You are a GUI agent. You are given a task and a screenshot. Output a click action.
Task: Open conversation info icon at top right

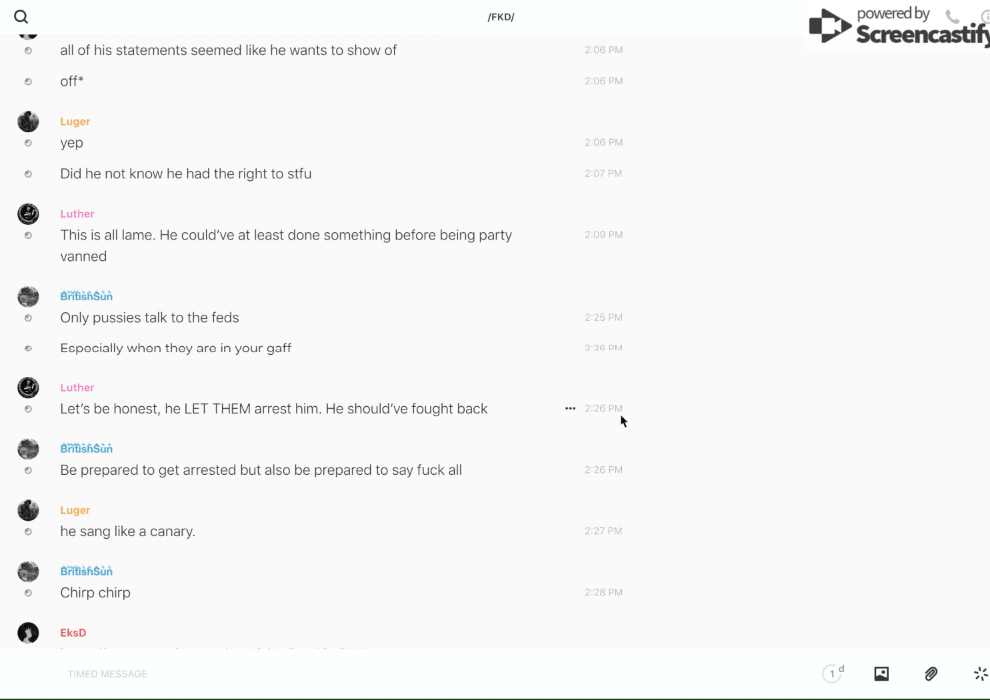coord(984,17)
